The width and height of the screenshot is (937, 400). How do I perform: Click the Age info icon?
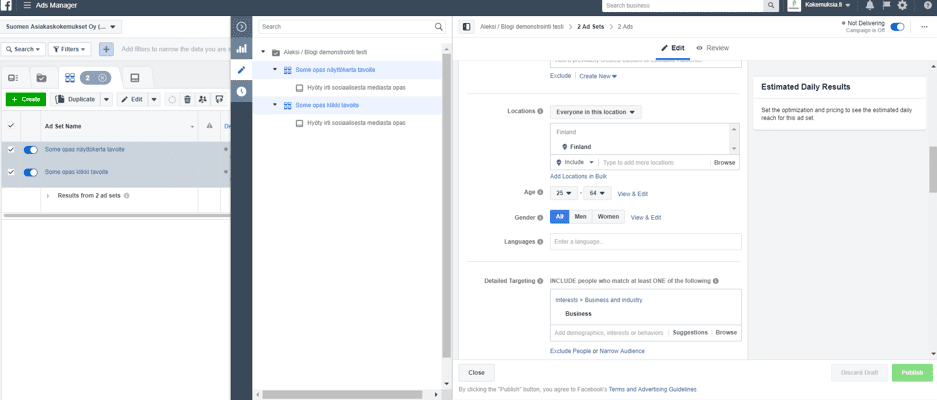(540, 193)
